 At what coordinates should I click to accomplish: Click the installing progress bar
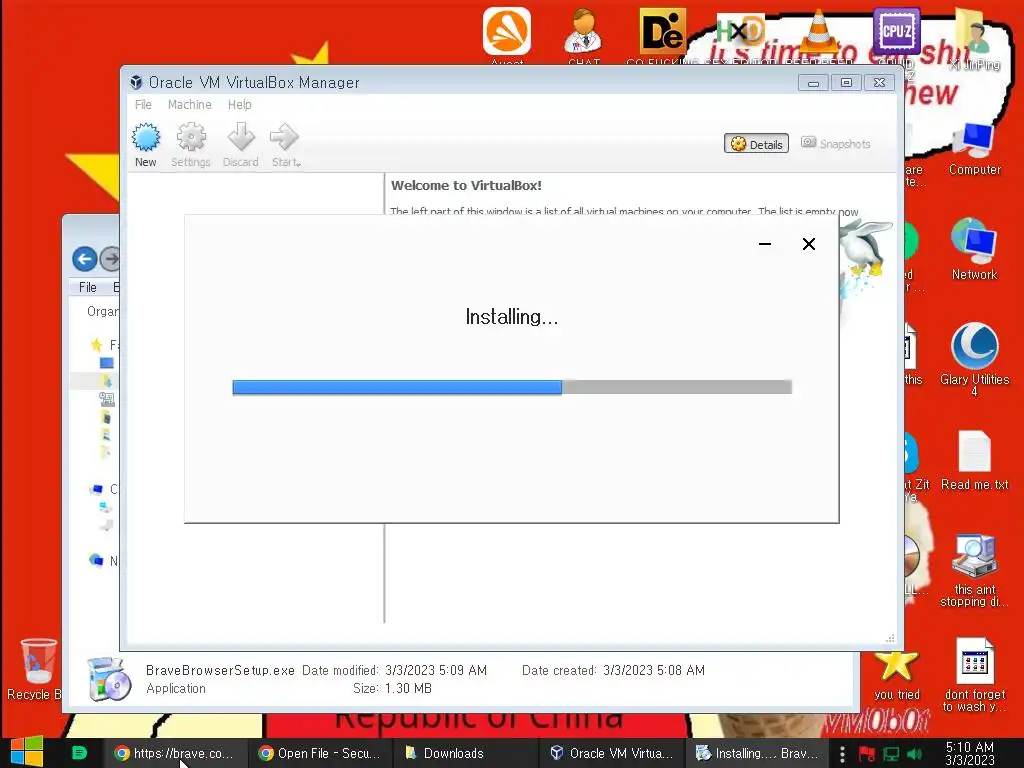pos(512,387)
